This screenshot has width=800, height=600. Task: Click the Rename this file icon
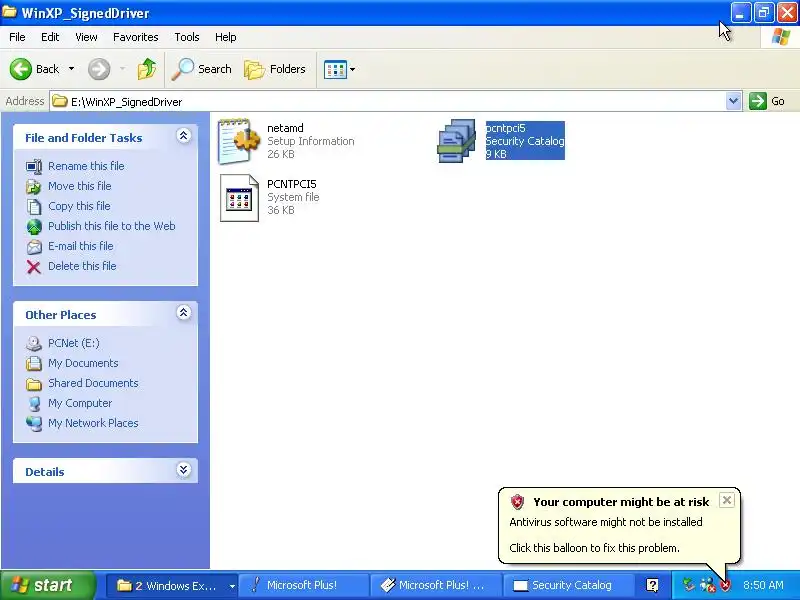34,167
